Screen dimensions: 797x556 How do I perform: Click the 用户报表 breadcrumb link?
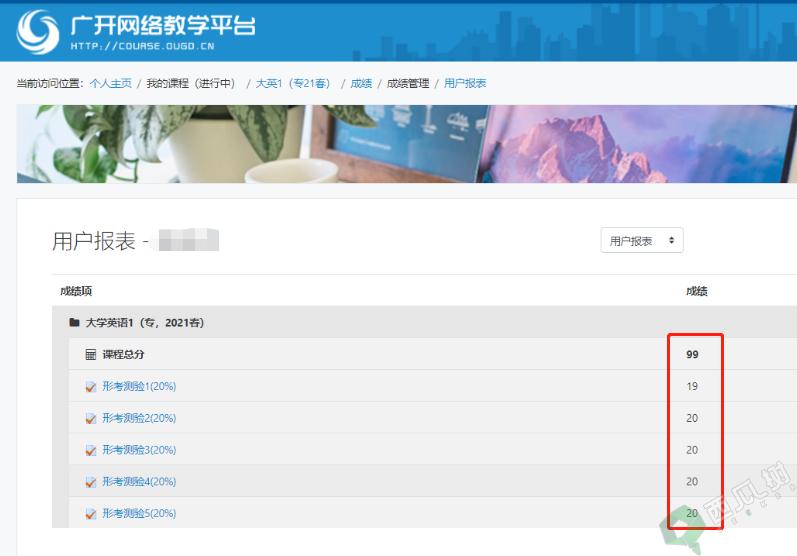[x=465, y=83]
